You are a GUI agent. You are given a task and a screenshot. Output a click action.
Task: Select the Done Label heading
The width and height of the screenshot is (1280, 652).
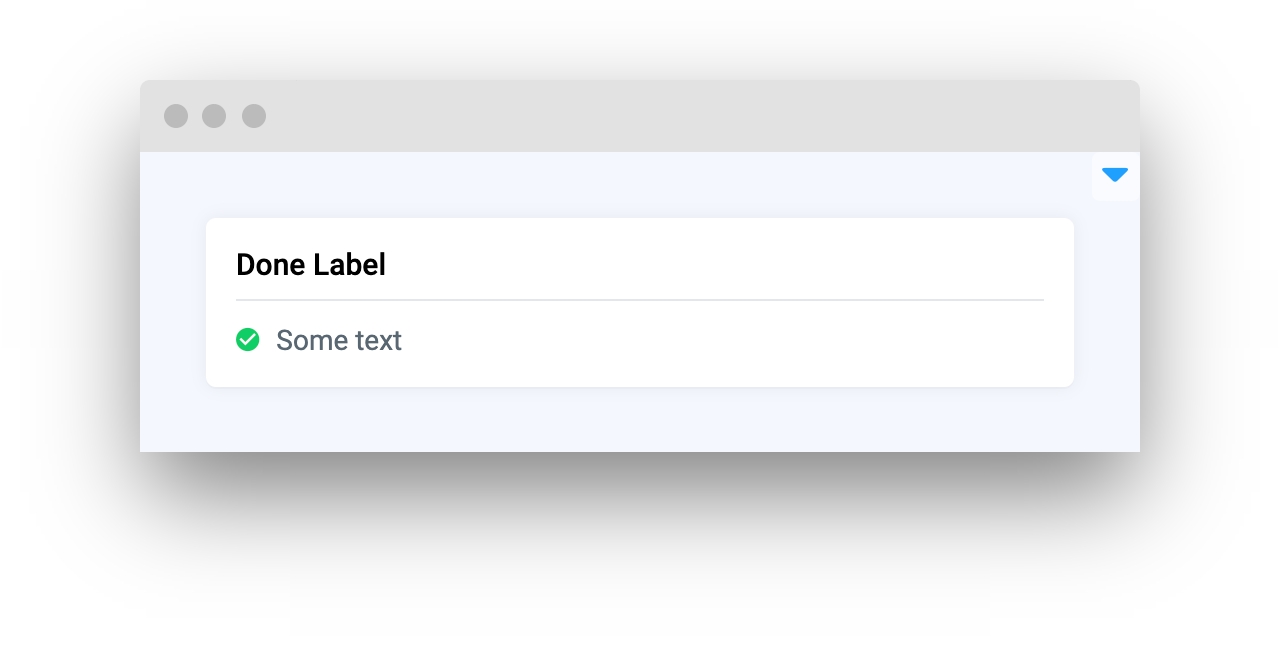311,265
